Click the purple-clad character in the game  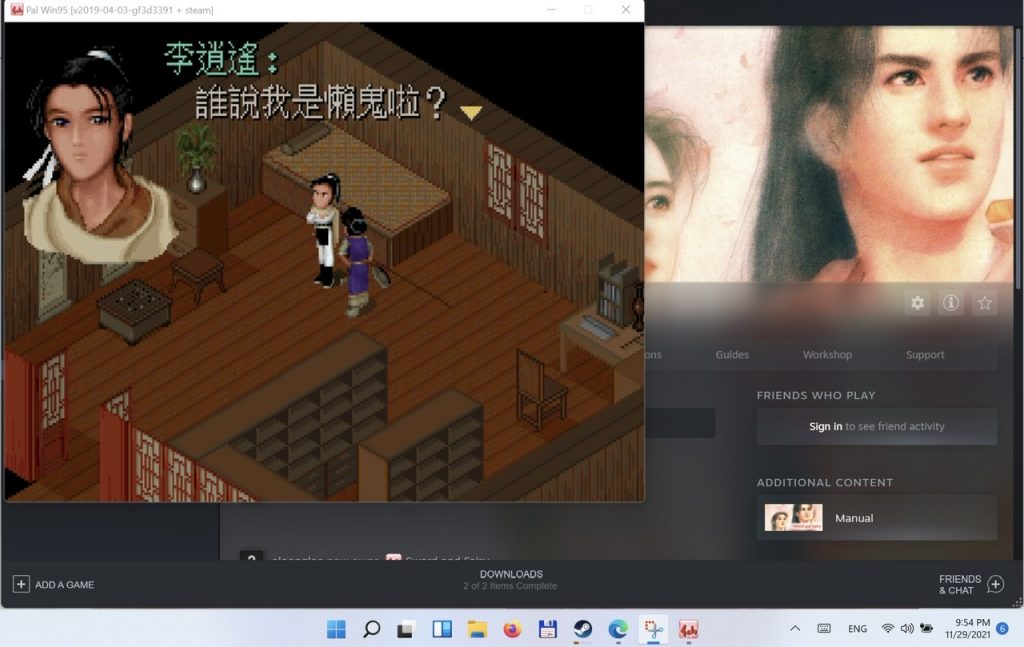[x=358, y=261]
